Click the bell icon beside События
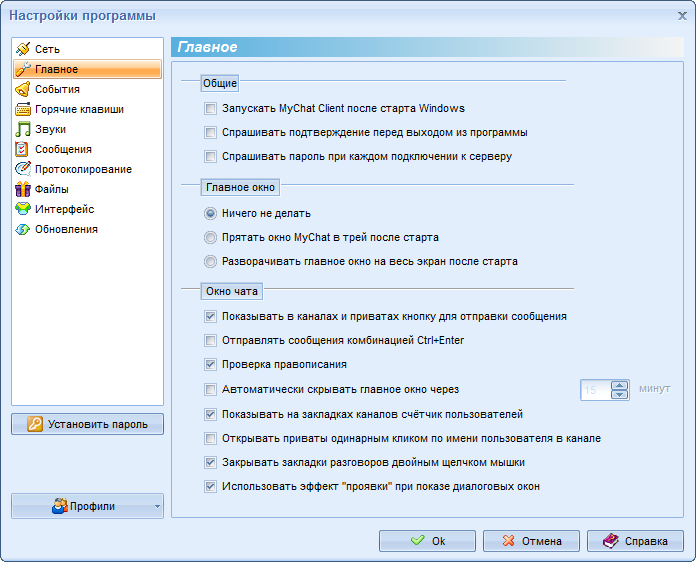The image size is (696, 562). tap(23, 89)
